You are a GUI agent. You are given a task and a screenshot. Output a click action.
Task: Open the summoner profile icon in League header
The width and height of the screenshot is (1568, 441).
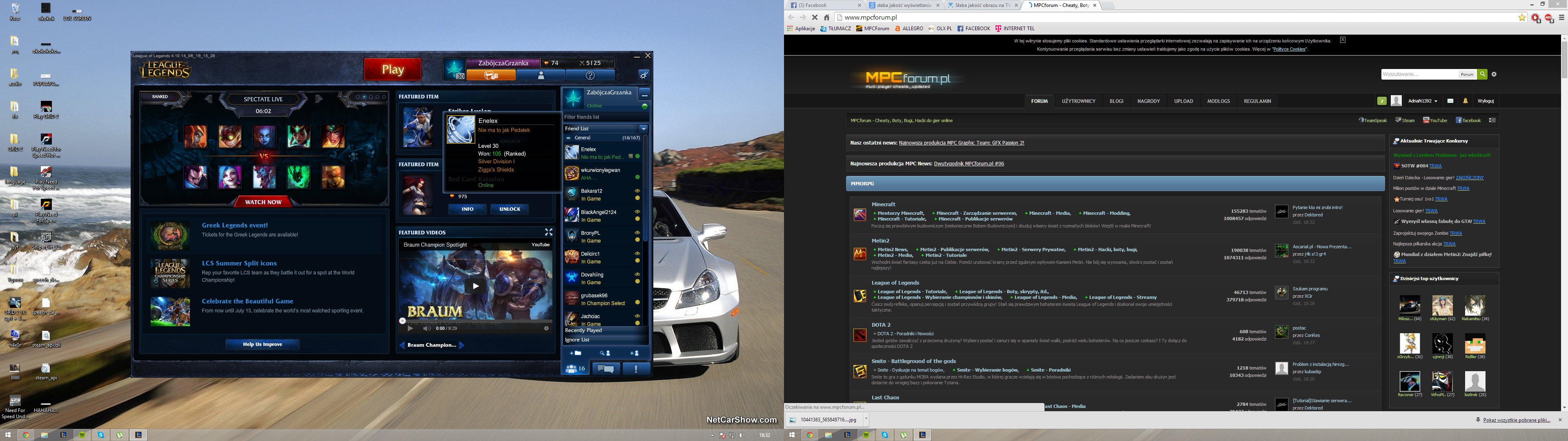tap(541, 76)
